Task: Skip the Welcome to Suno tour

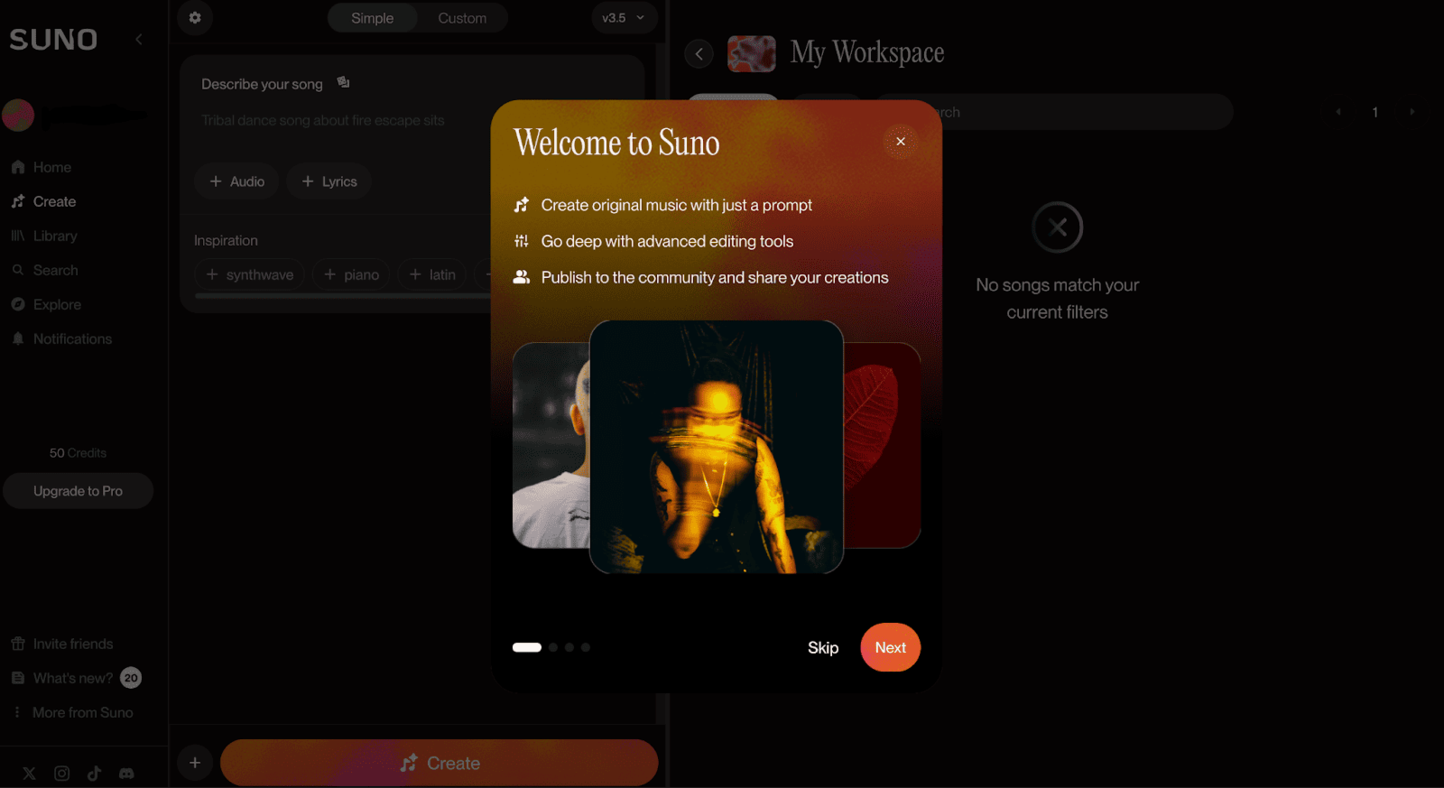Action: tap(823, 648)
